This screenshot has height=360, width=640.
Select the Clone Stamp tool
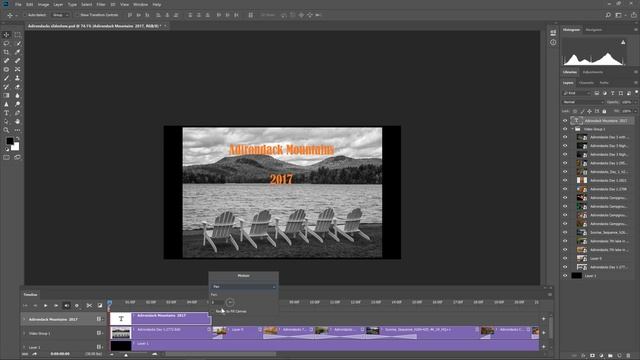[18, 78]
